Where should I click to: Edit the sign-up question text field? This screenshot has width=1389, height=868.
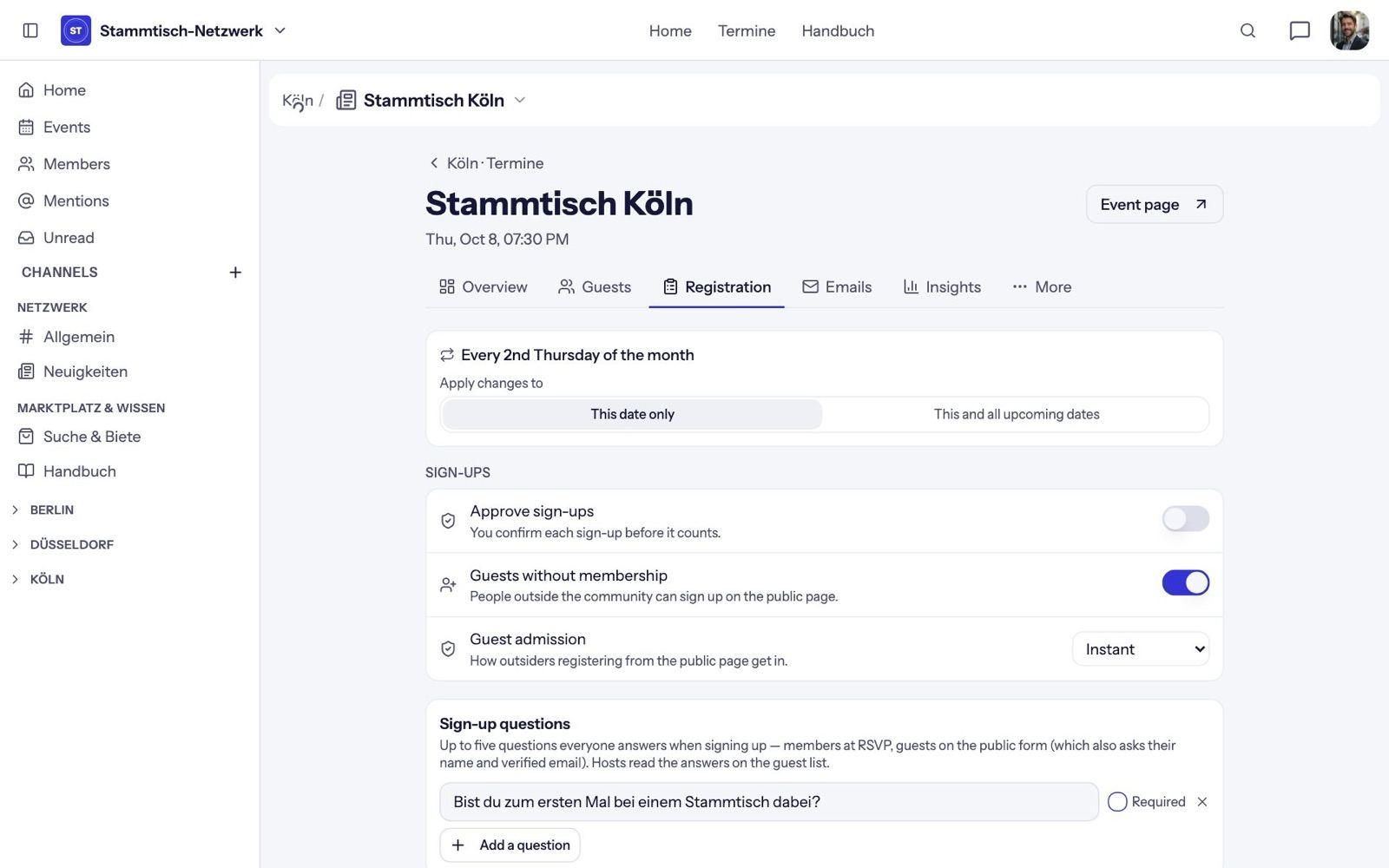pos(768,802)
